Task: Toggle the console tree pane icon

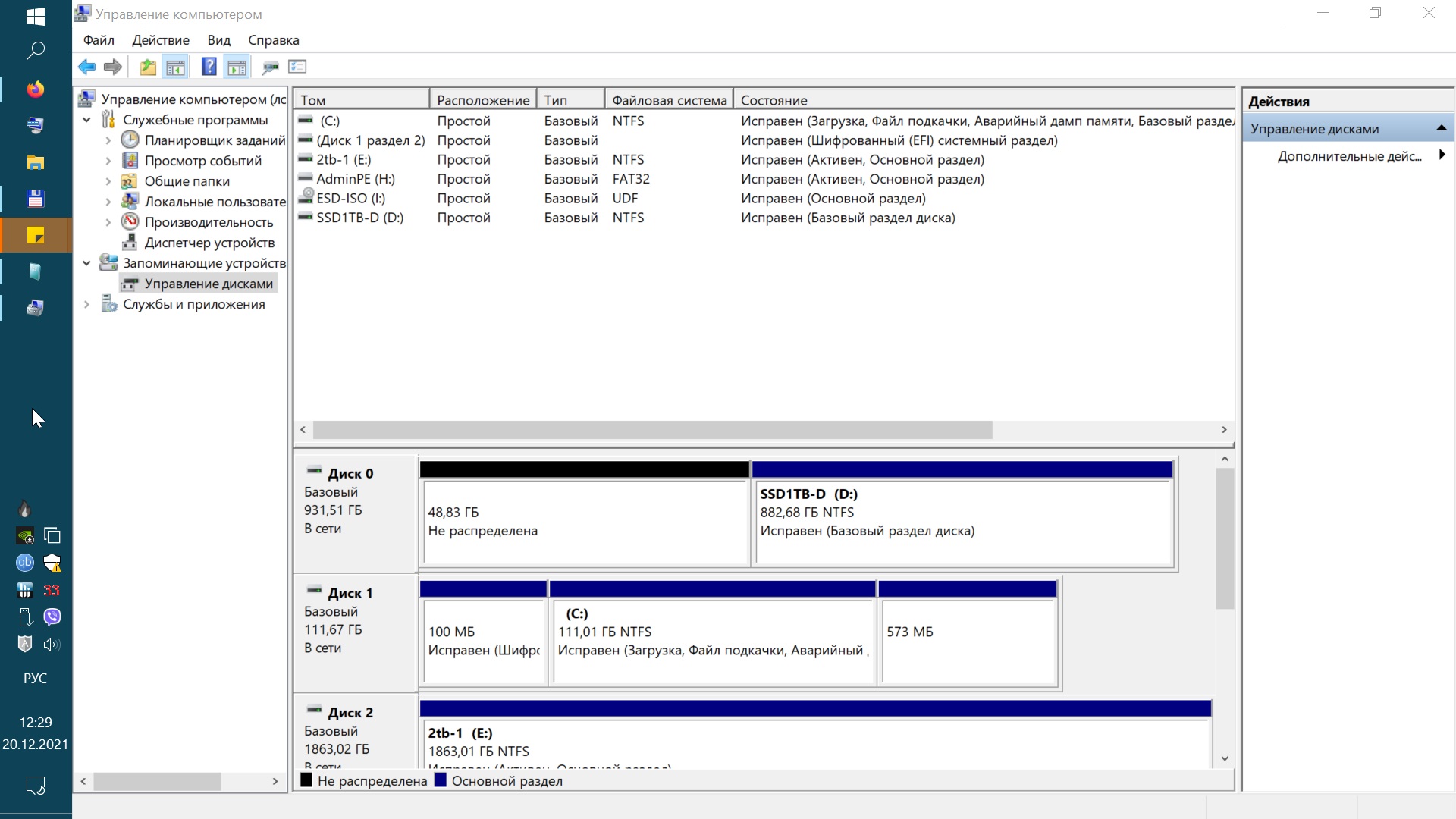Action: pyautogui.click(x=175, y=67)
